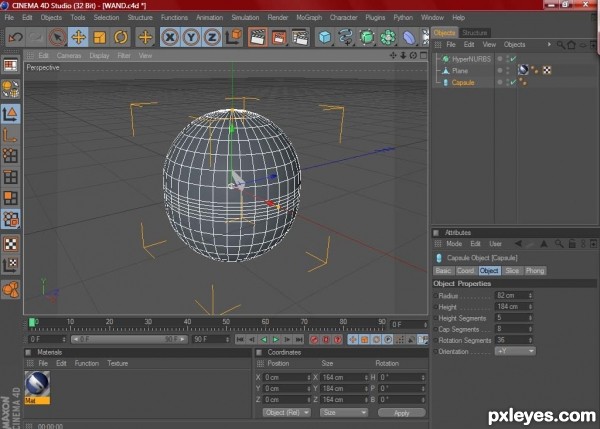Open the Slice attribute tab
Viewport: 600px width, 429px height.
point(512,271)
